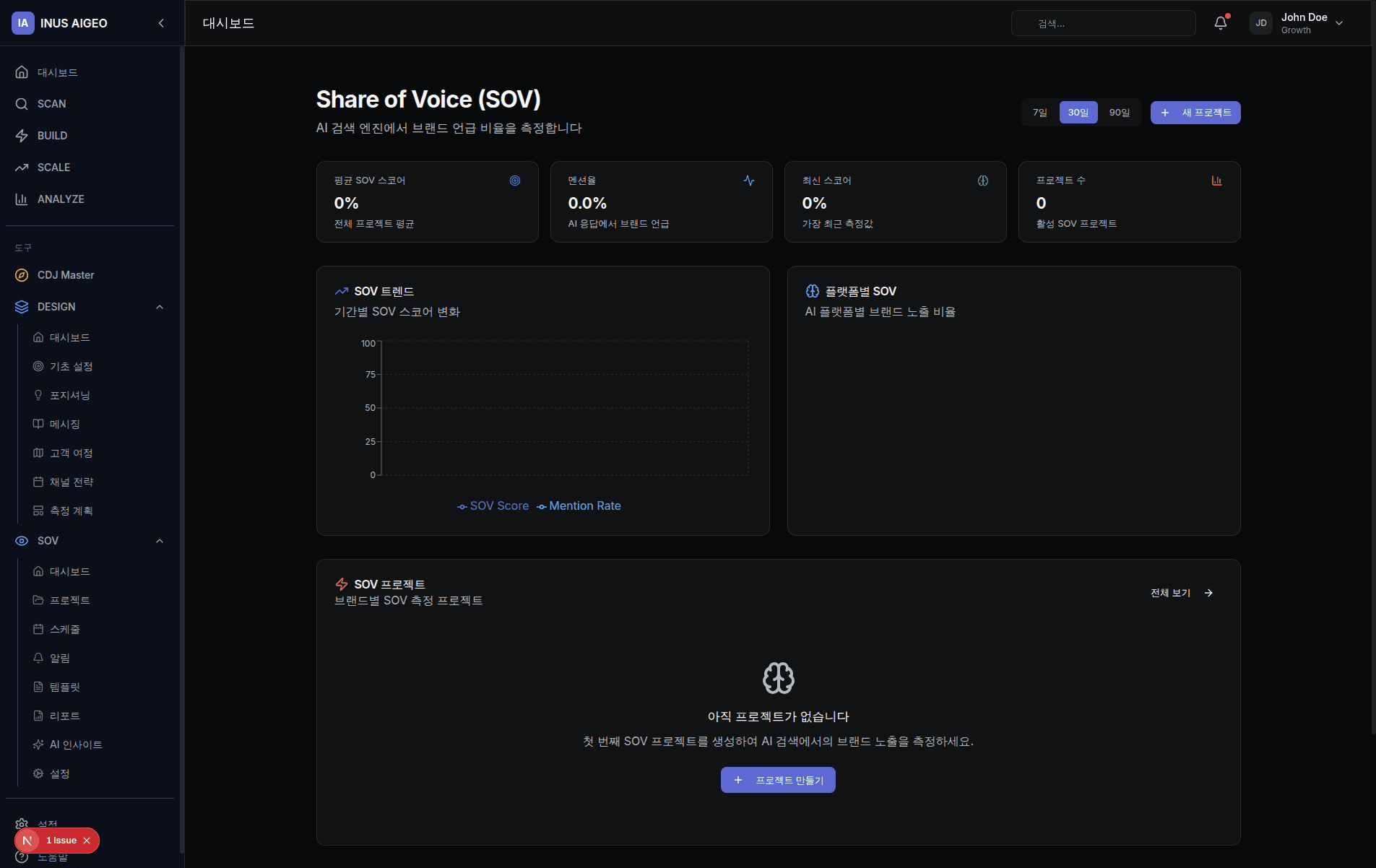Open CDJ Master tool
The height and width of the screenshot is (868, 1376).
66,275
